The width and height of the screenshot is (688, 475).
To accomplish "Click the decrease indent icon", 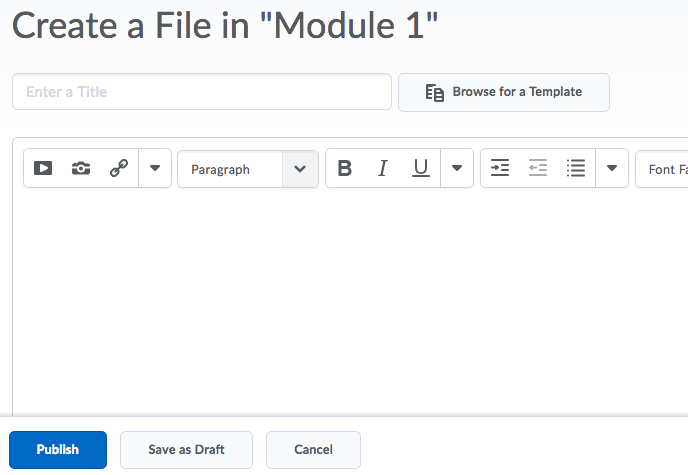I will click(x=538, y=169).
